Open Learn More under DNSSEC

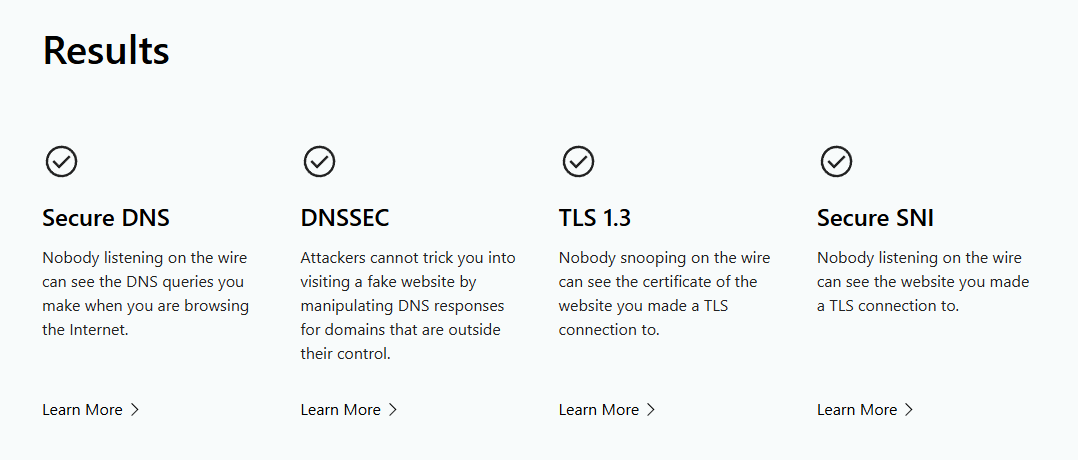340,409
